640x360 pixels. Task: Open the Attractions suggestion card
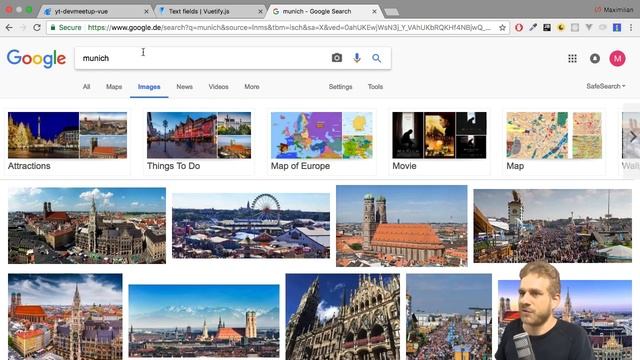(67, 141)
